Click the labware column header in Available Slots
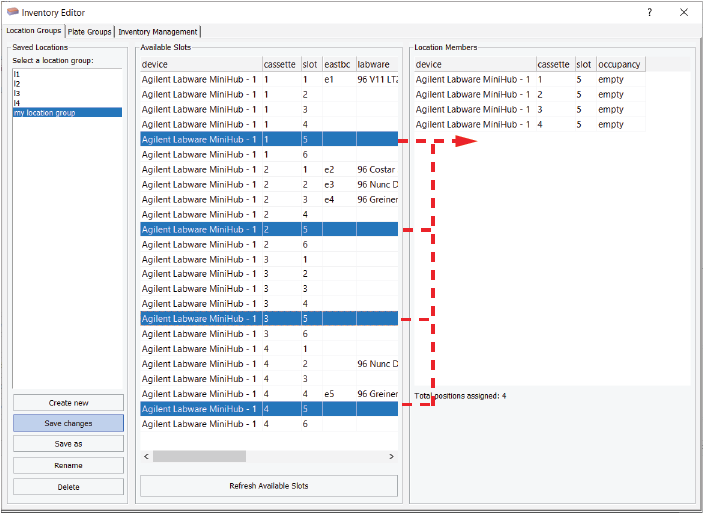 [x=377, y=64]
